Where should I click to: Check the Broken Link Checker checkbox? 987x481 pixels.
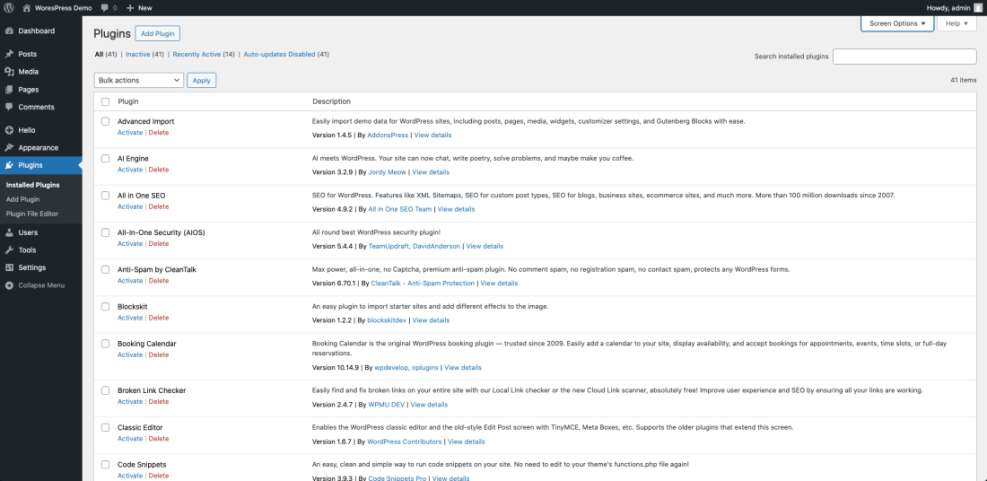(105, 390)
